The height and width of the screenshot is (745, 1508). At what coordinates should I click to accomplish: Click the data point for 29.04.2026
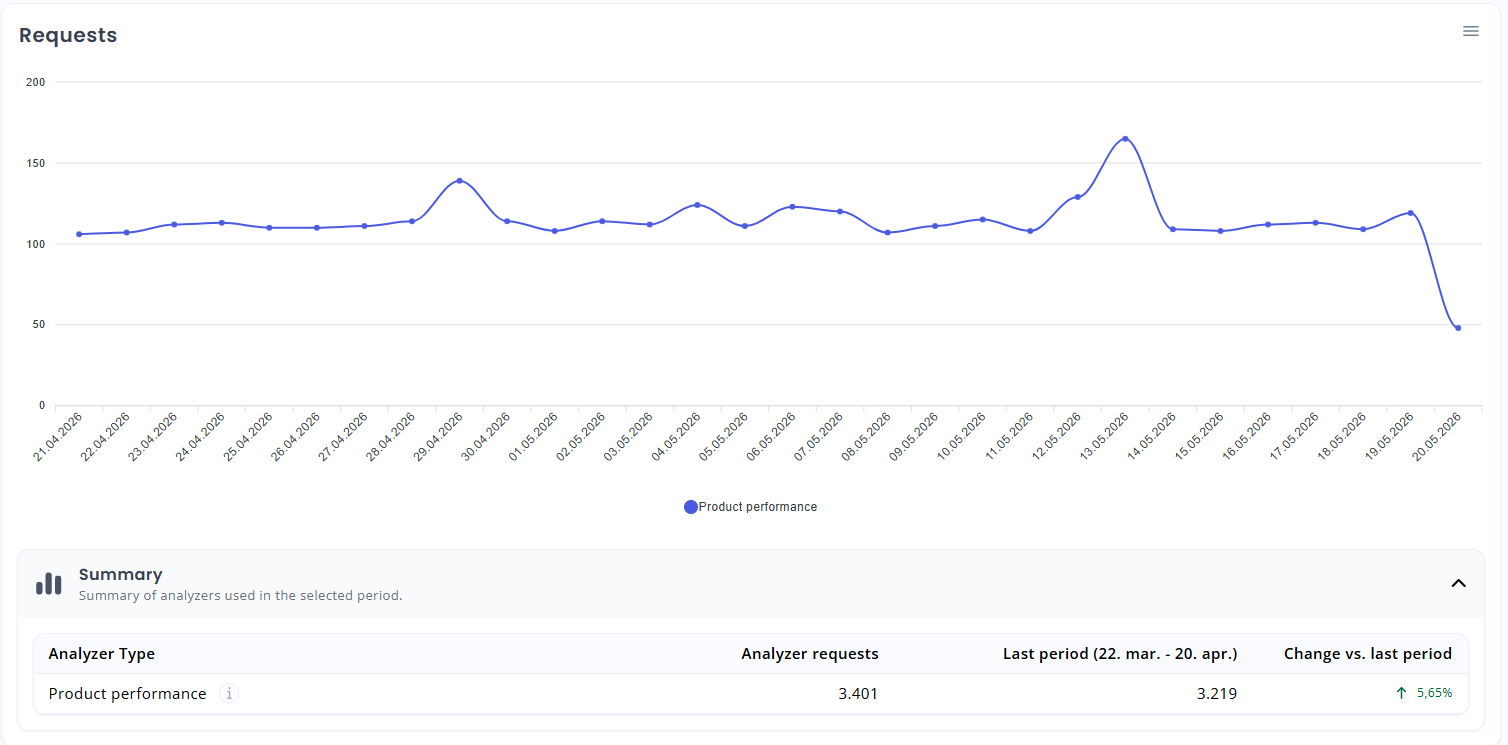459,181
